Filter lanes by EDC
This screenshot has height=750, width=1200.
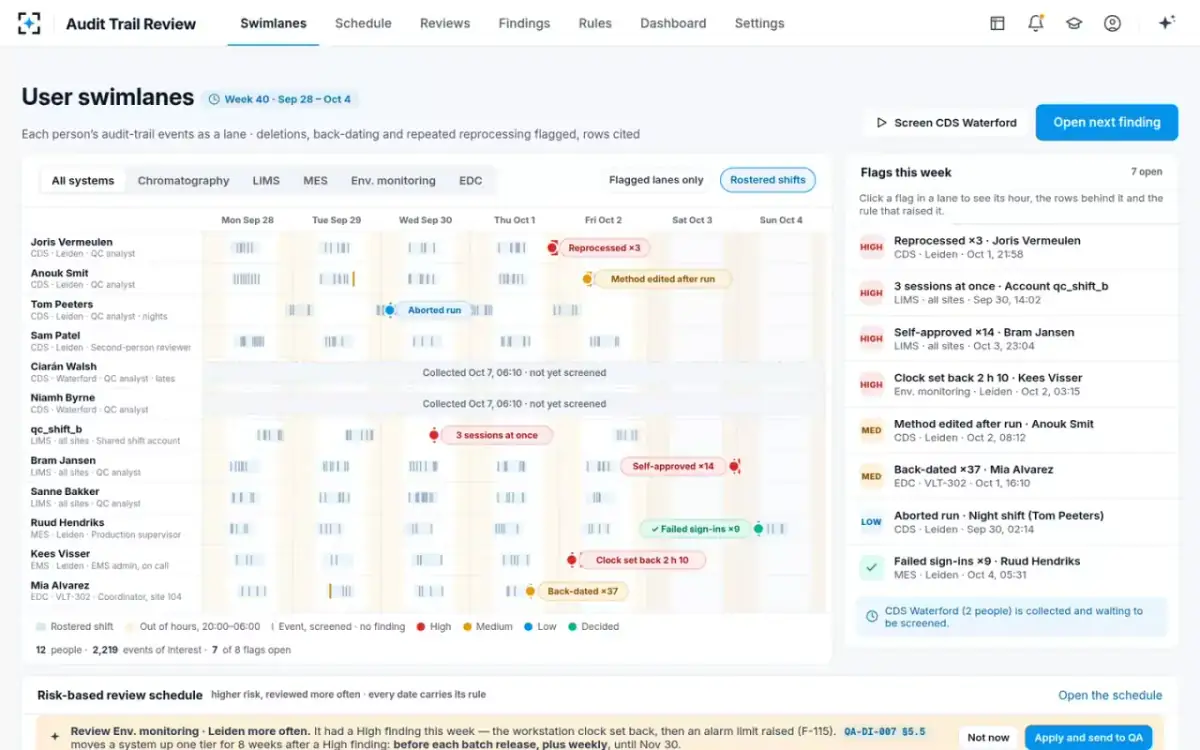click(x=470, y=181)
